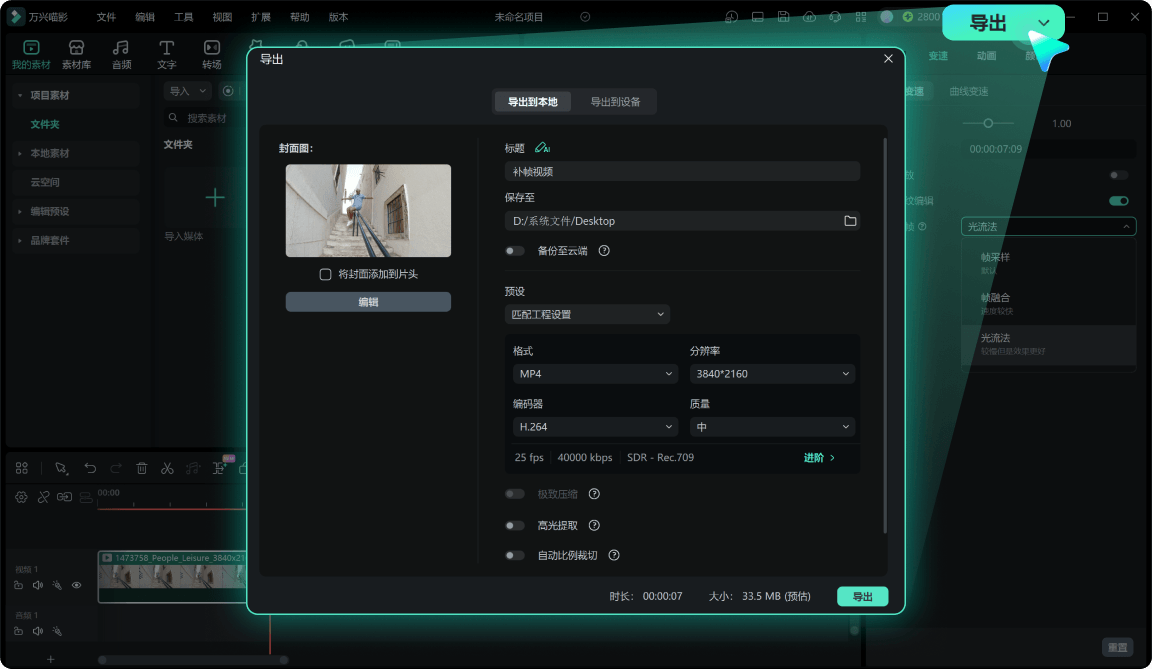Toggle 备份至云端 switch
This screenshot has width=1152, height=669.
coord(515,250)
